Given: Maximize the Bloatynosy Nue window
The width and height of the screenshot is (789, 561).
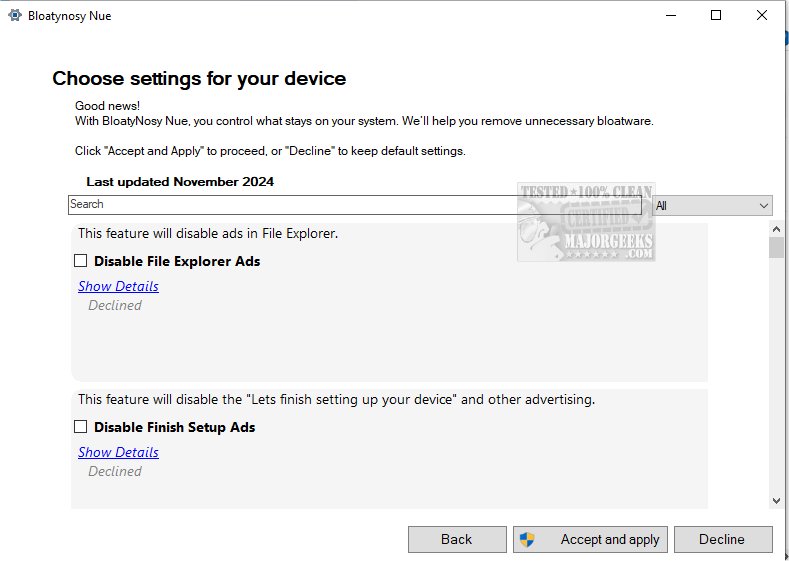Looking at the screenshot, I should tap(716, 15).
